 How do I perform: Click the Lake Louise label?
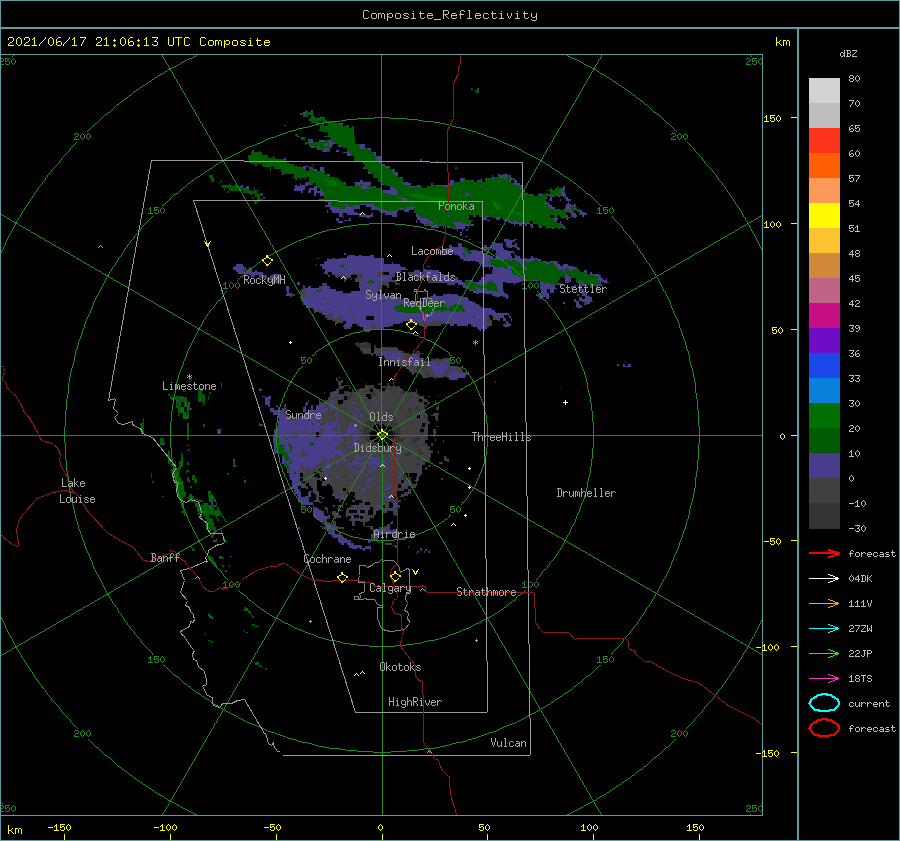(x=77, y=491)
